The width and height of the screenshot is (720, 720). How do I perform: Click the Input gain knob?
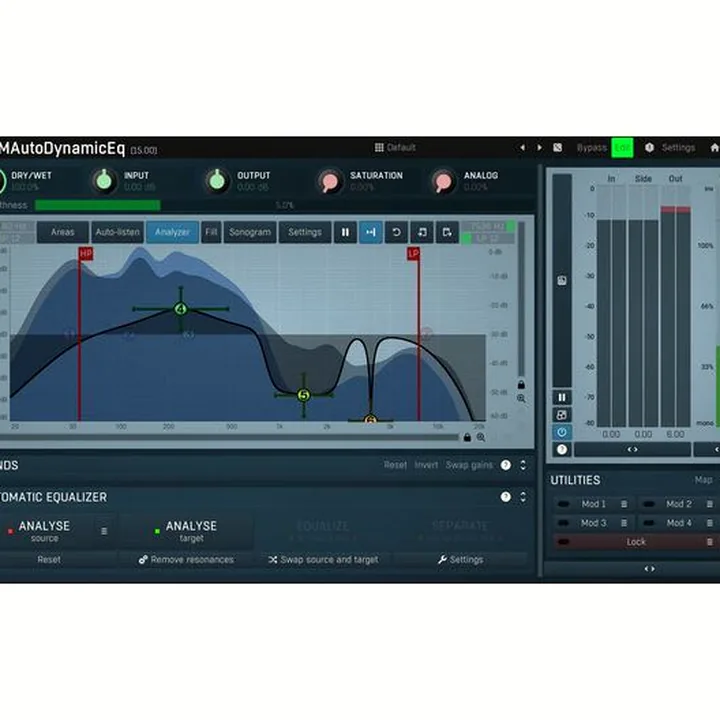pos(104,180)
